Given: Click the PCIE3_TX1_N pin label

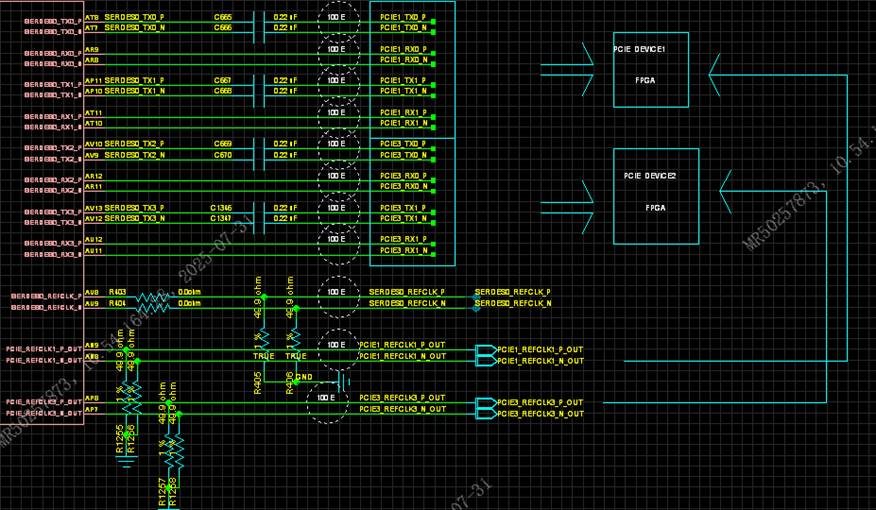Looking at the screenshot, I should coord(403,218).
